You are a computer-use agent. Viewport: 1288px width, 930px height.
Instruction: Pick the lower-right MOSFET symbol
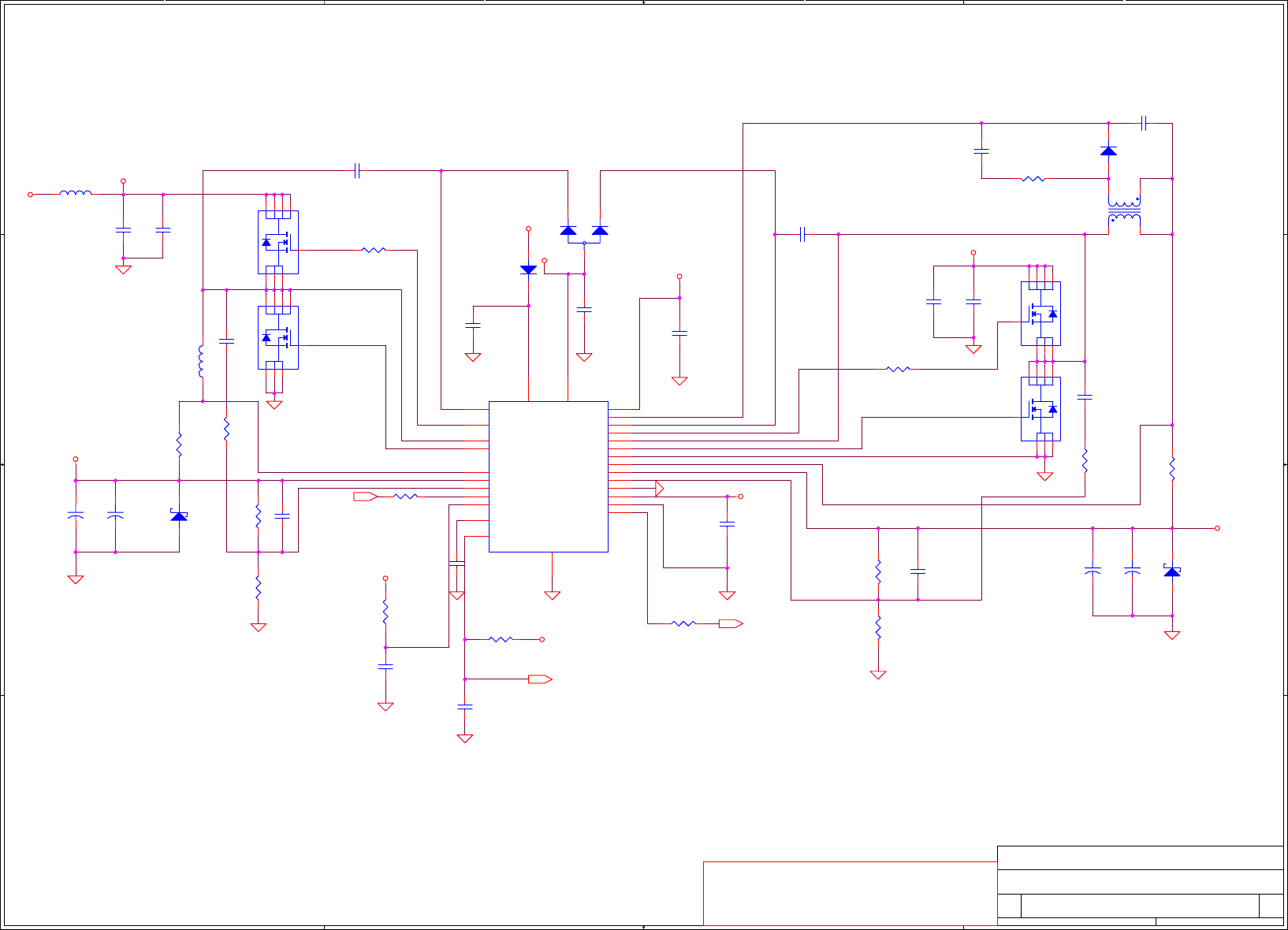click(1040, 409)
